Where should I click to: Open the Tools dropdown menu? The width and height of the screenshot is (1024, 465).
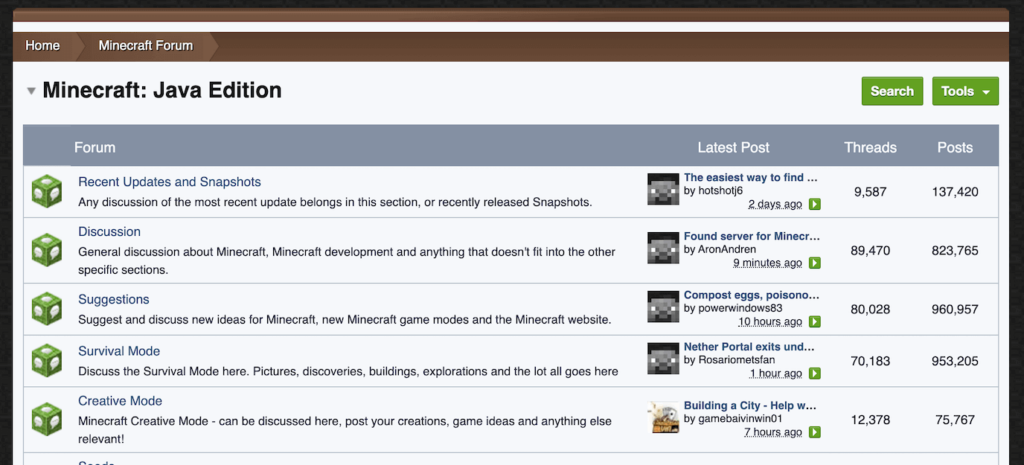pyautogui.click(x=965, y=91)
